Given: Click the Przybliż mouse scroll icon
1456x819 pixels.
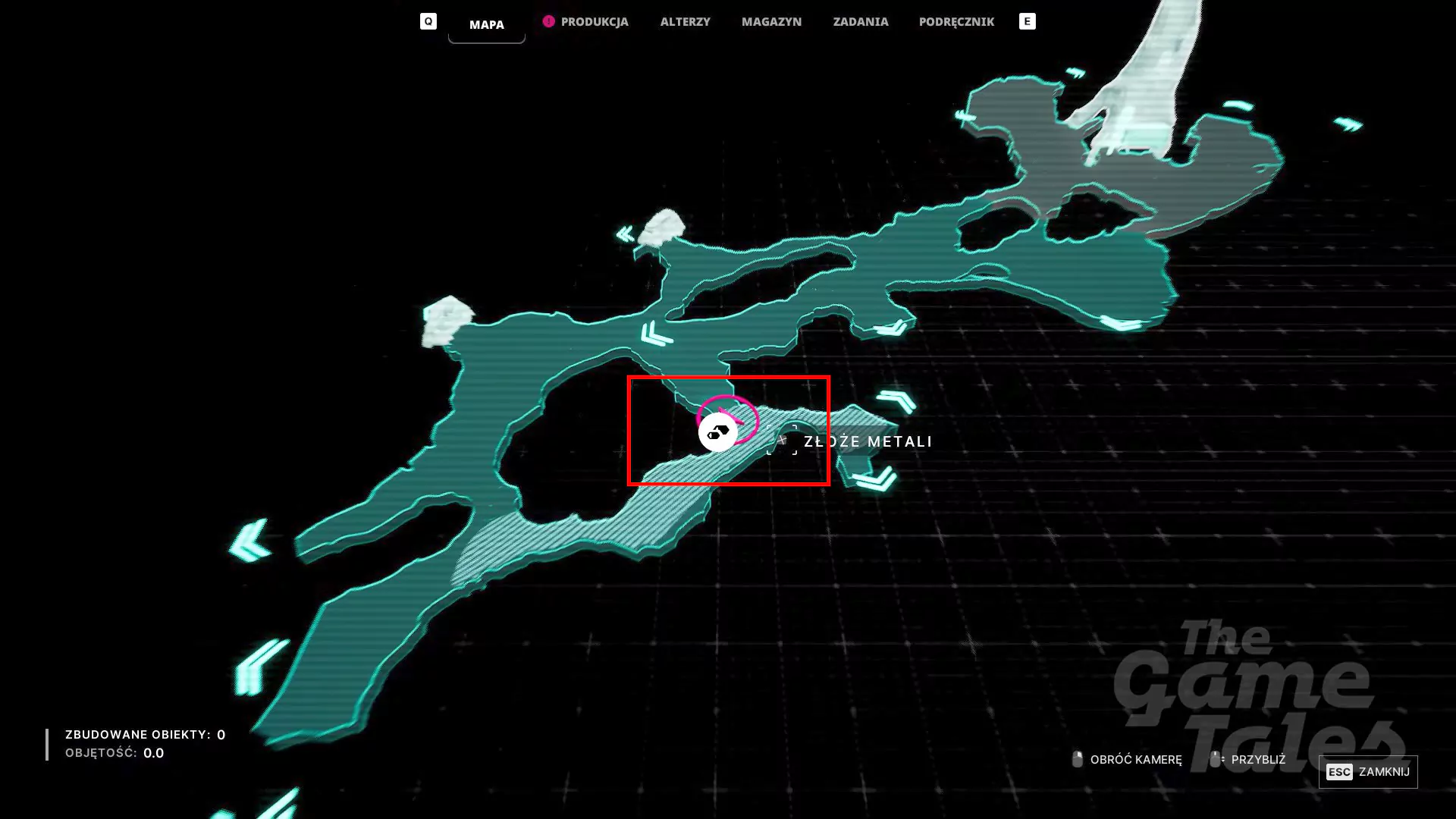Looking at the screenshot, I should pyautogui.click(x=1216, y=759).
